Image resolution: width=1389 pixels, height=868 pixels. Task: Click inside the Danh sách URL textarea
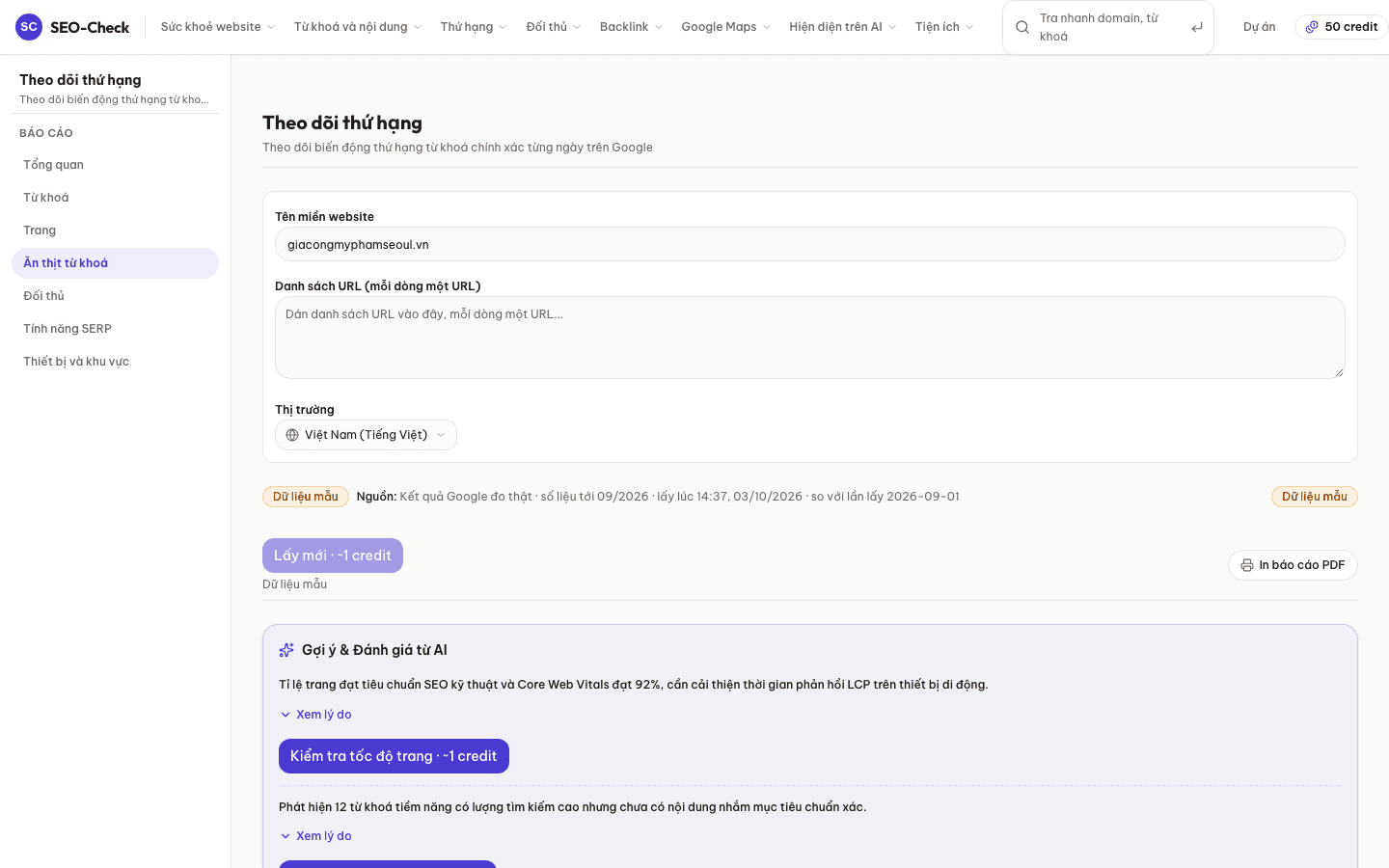point(810,338)
